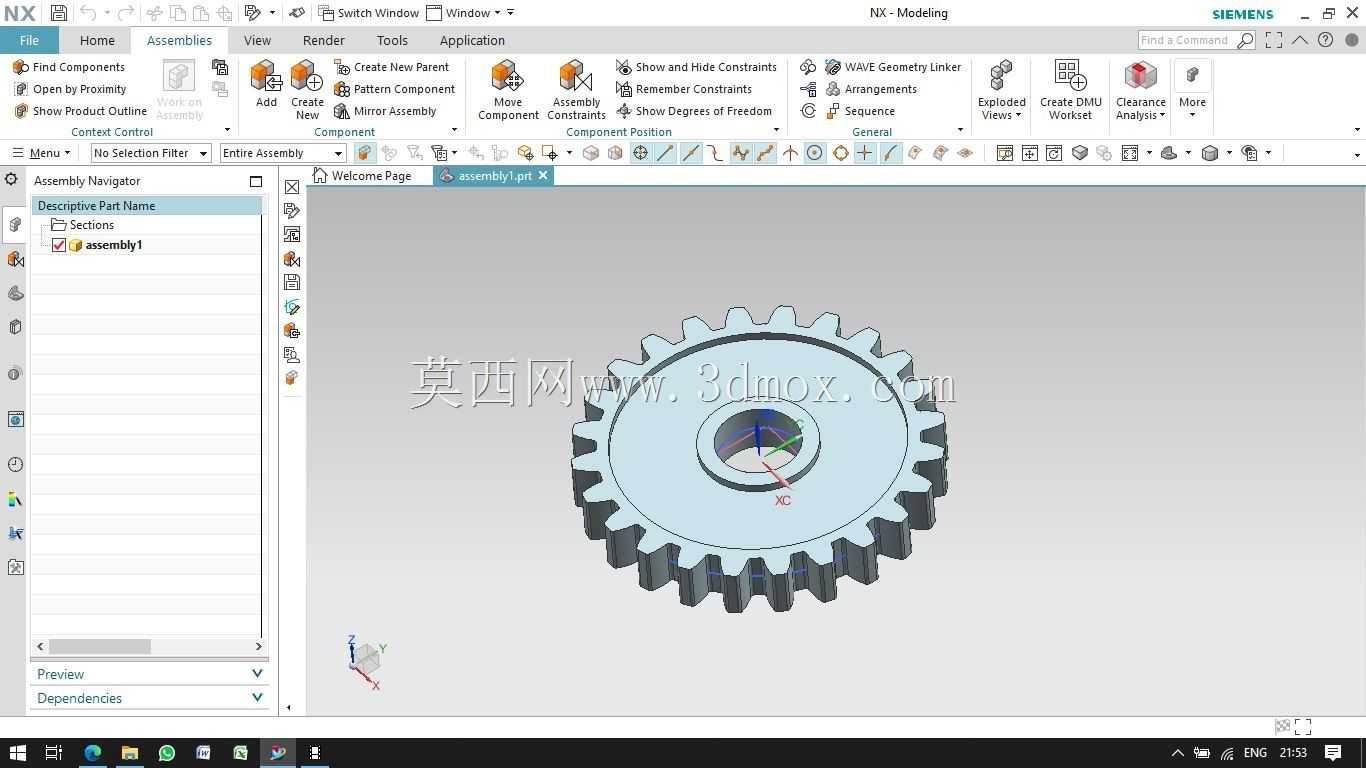Click the Descriptive Part Name column header

click(146, 205)
